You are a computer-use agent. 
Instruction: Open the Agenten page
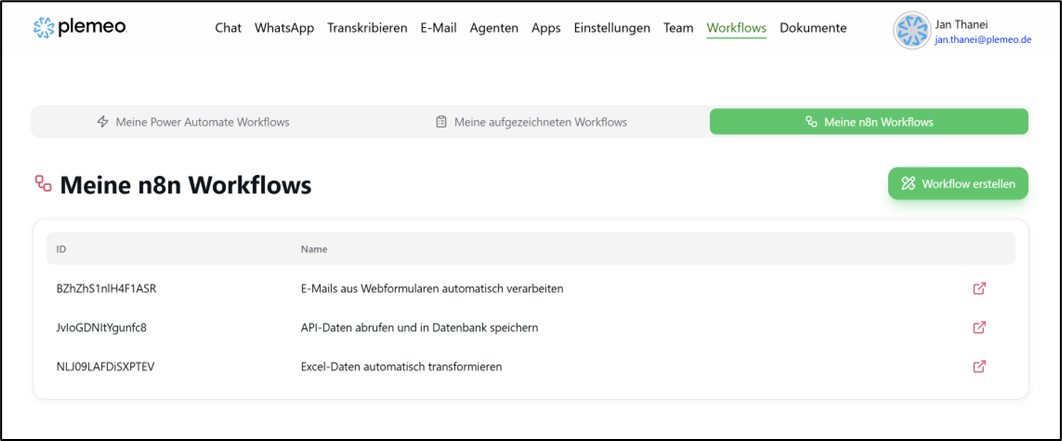(494, 28)
